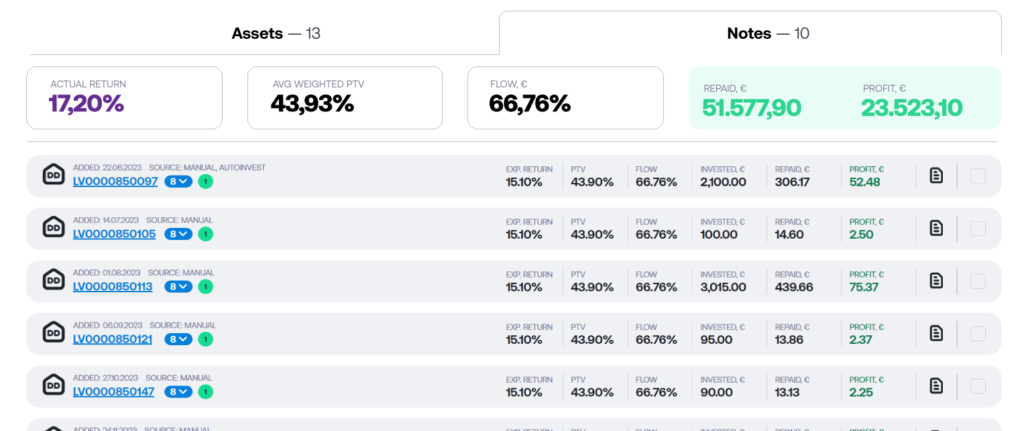Open note link LV0000850105
Viewport: 1024px width, 431px height.
point(114,234)
